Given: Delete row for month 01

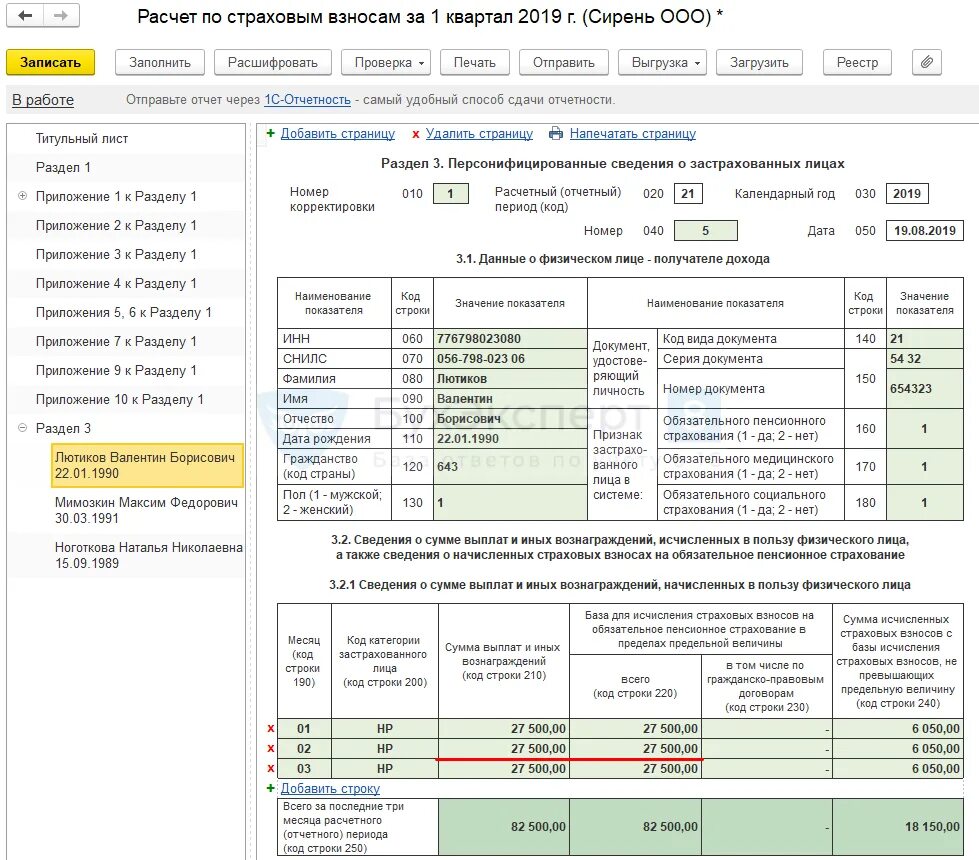Looking at the screenshot, I should (x=270, y=728).
